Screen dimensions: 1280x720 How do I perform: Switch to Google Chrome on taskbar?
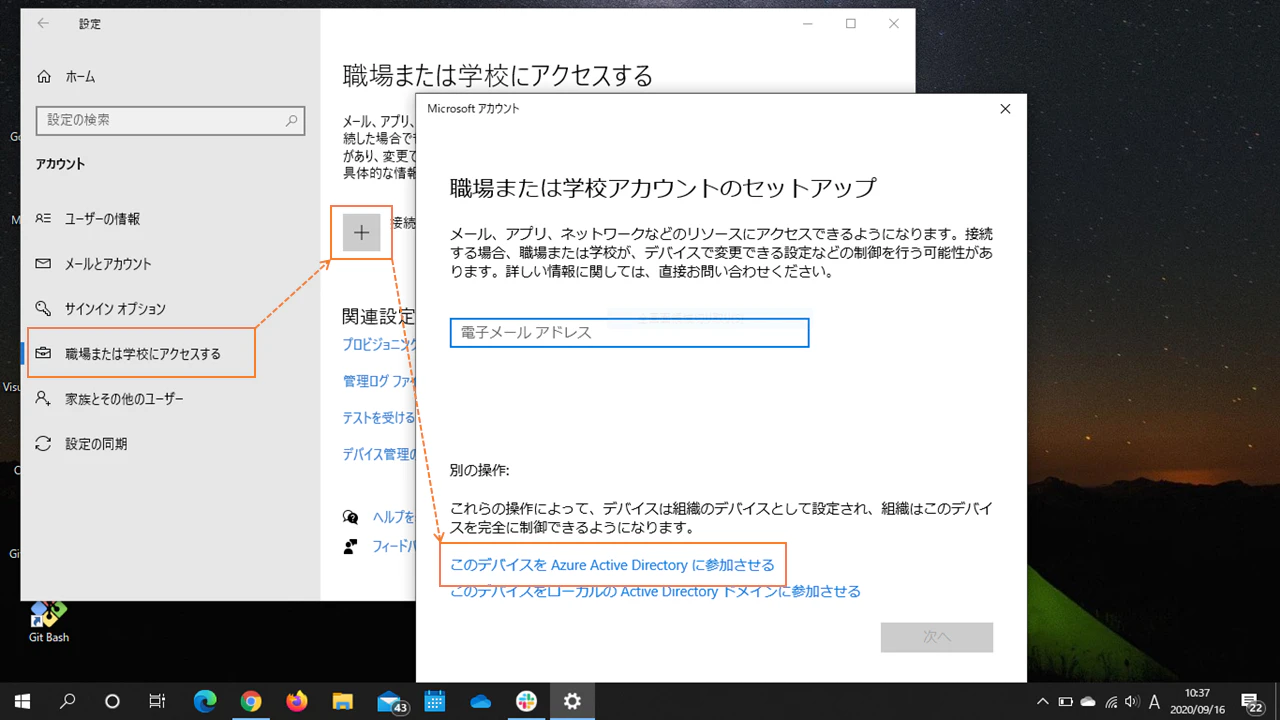pos(251,701)
